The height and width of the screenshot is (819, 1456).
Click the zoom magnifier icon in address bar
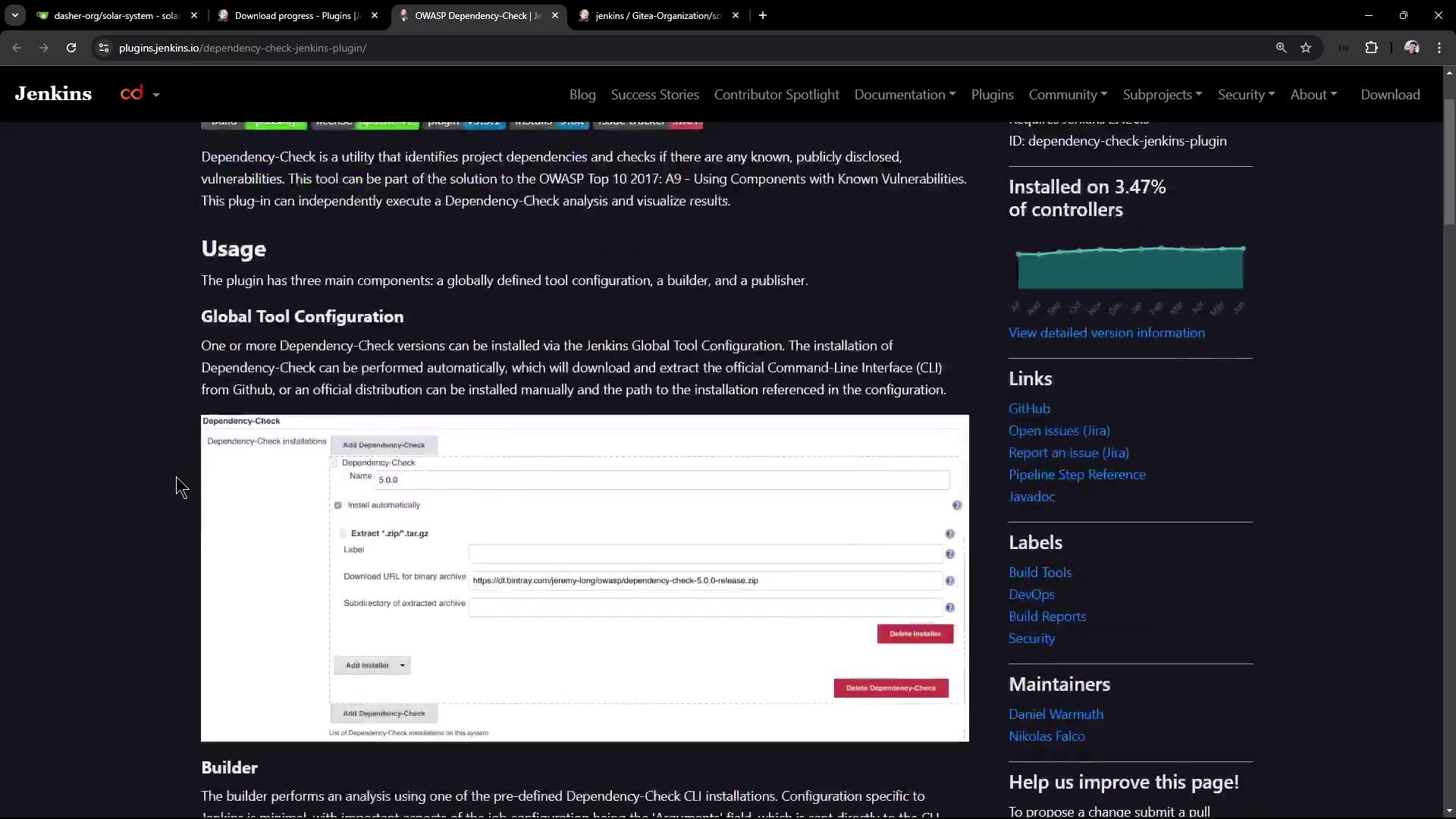tap(1281, 48)
